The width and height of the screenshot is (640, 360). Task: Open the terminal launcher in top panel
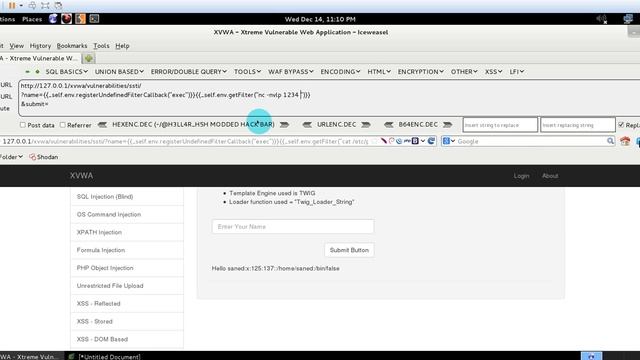pyautogui.click(x=94, y=19)
